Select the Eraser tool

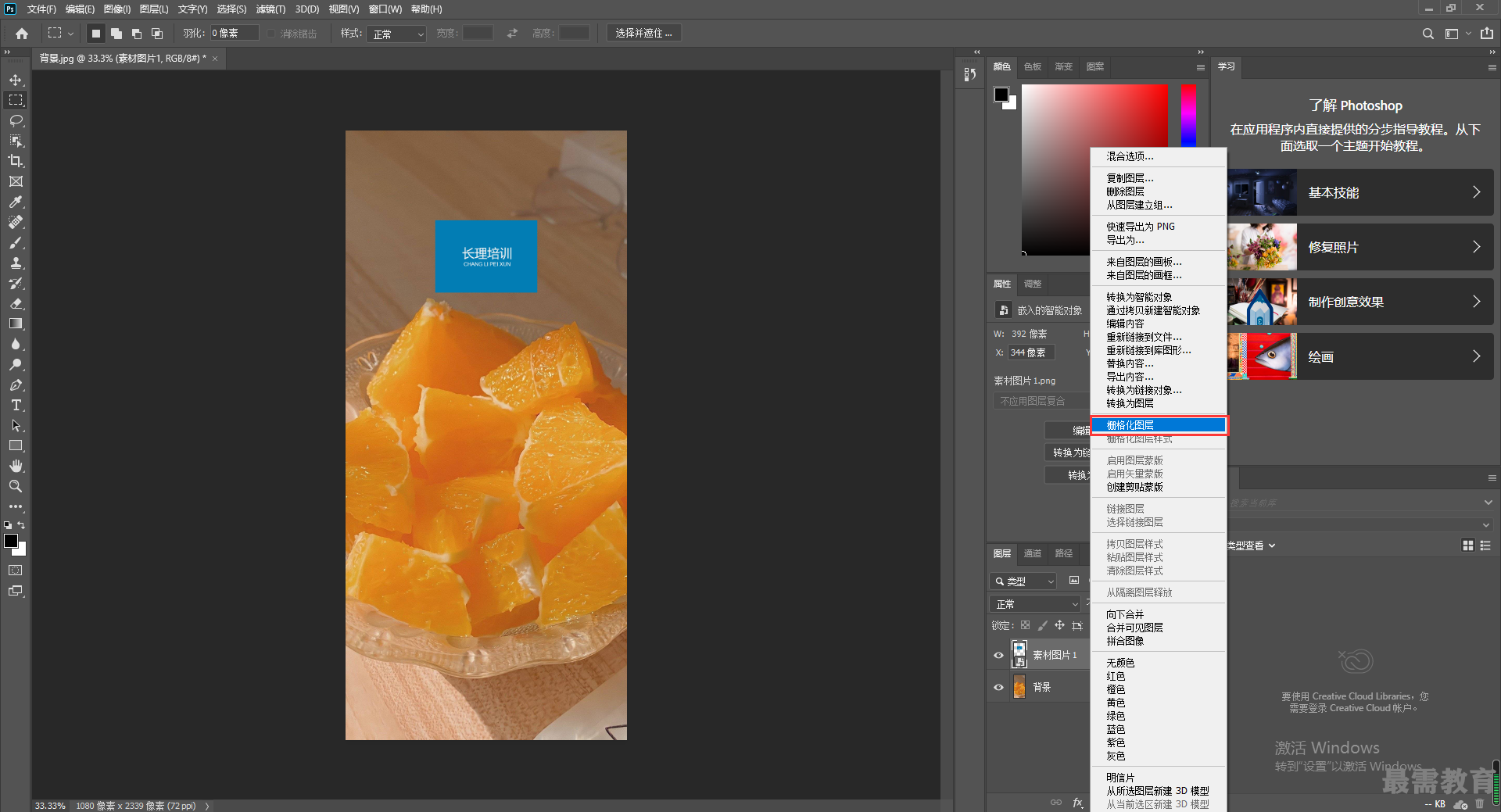click(x=16, y=303)
